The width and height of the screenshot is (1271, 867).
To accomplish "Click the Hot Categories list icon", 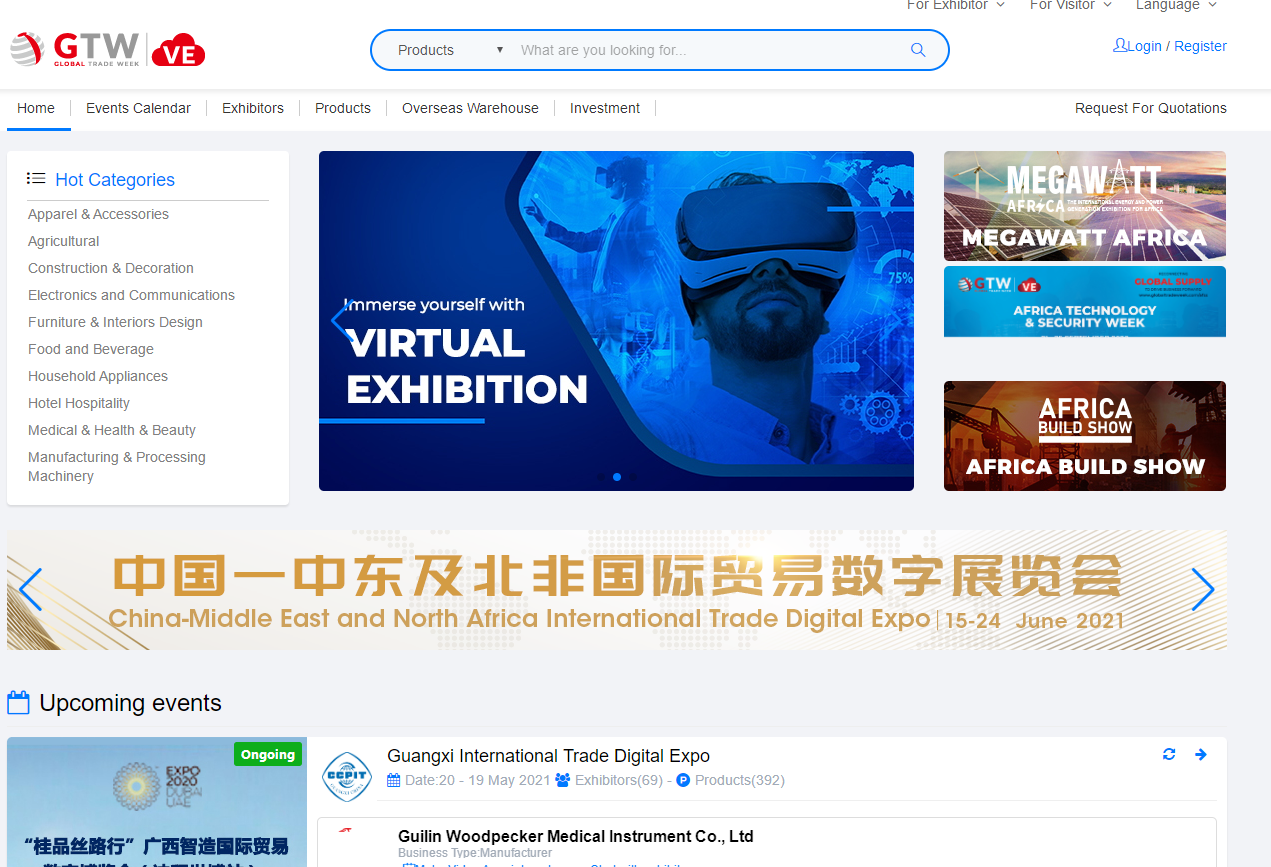I will pos(36,179).
